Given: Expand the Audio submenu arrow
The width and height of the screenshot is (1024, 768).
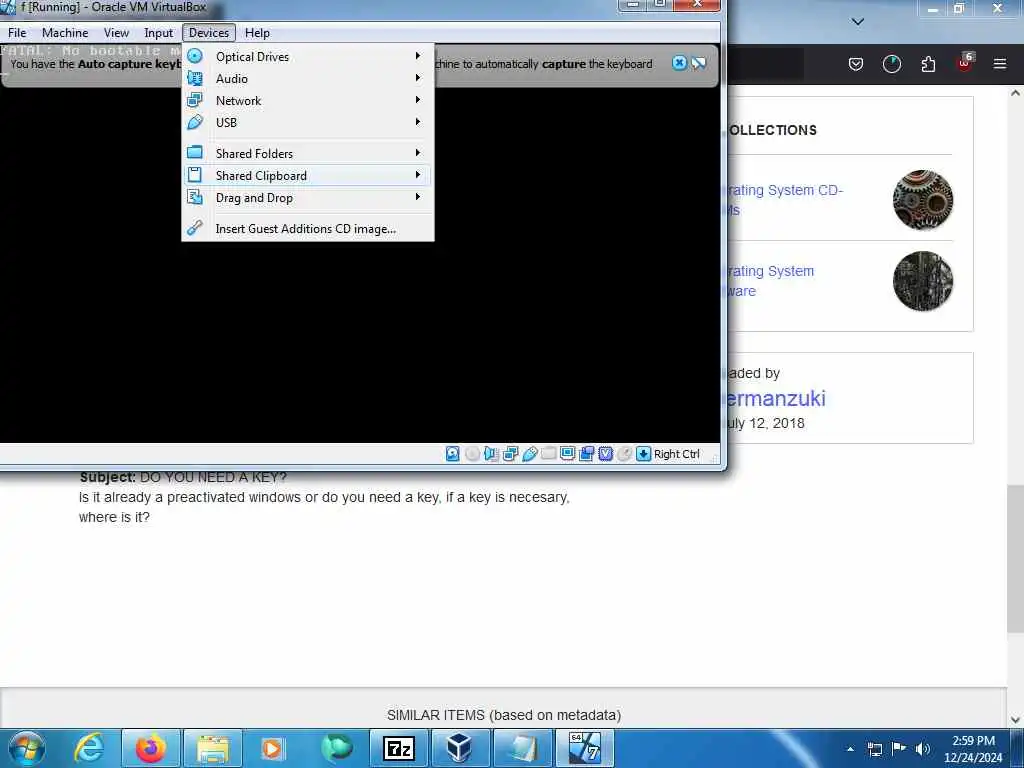Looking at the screenshot, I should pos(418,78).
